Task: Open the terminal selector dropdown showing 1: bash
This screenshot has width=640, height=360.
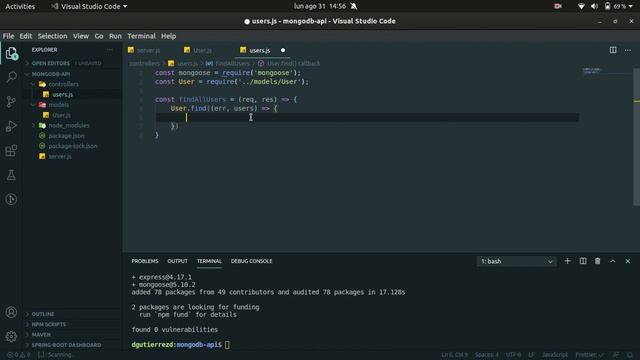Action: (516, 261)
